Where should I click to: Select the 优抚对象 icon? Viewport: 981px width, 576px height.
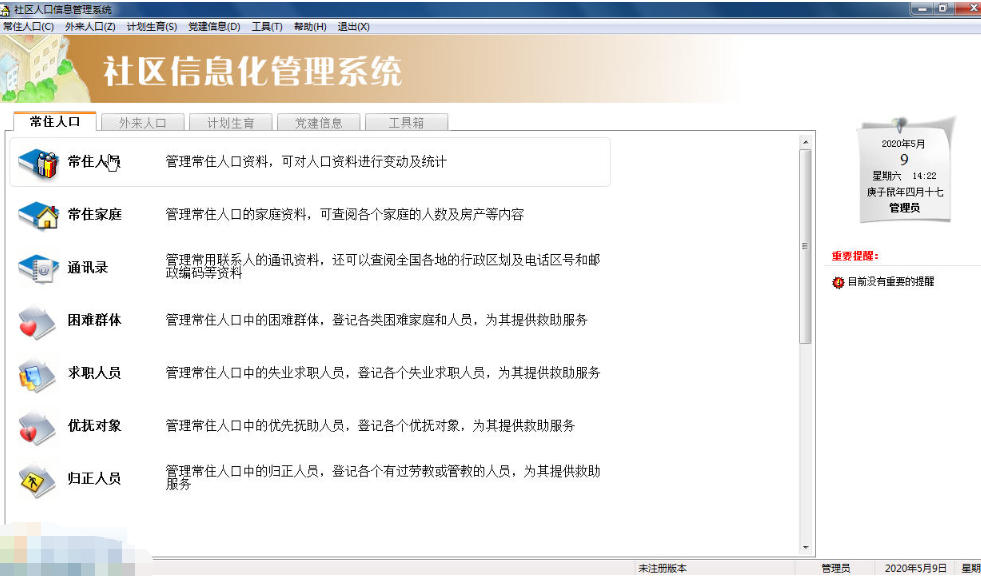[38, 427]
